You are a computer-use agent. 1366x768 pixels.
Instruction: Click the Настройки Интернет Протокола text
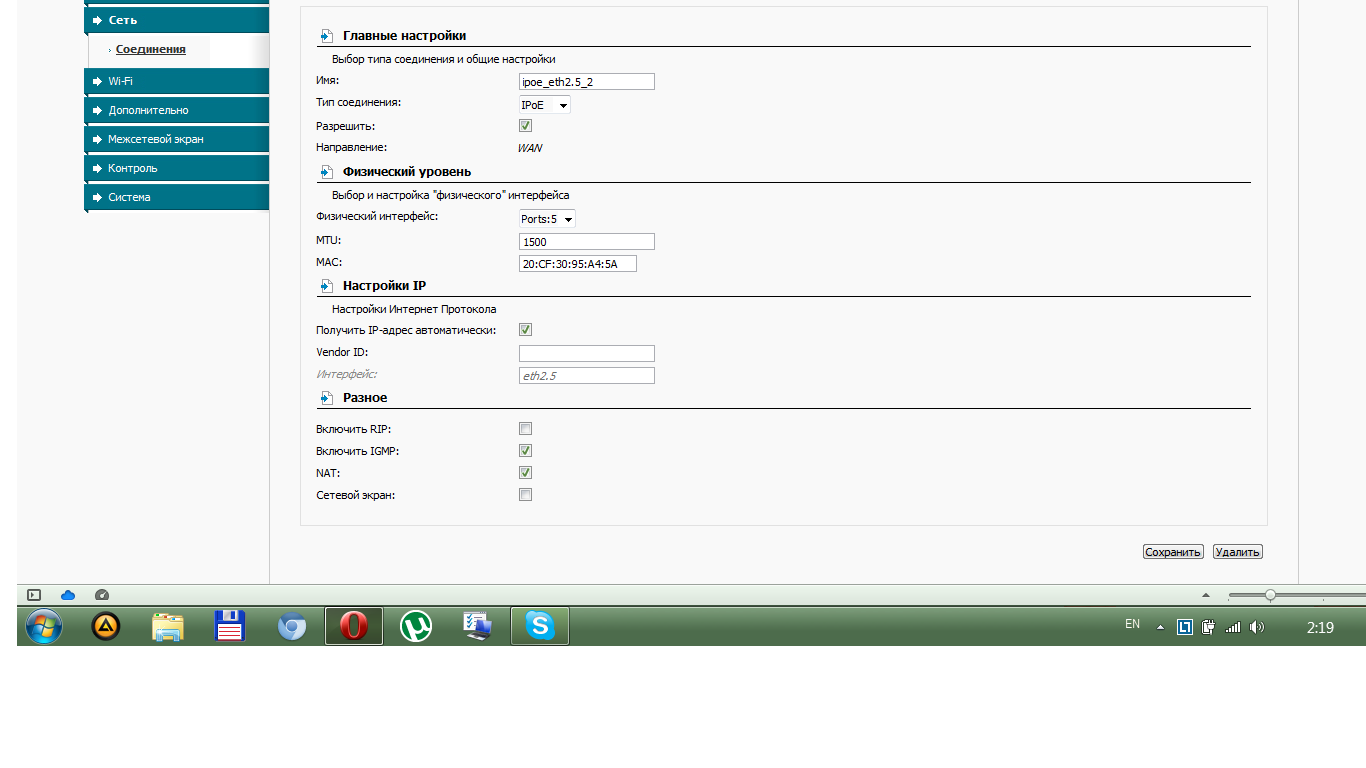414,309
